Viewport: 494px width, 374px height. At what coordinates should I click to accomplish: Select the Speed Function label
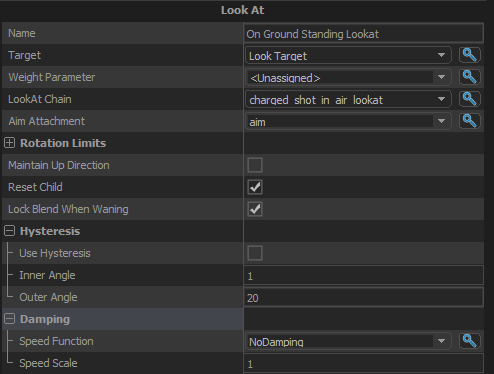point(56,341)
